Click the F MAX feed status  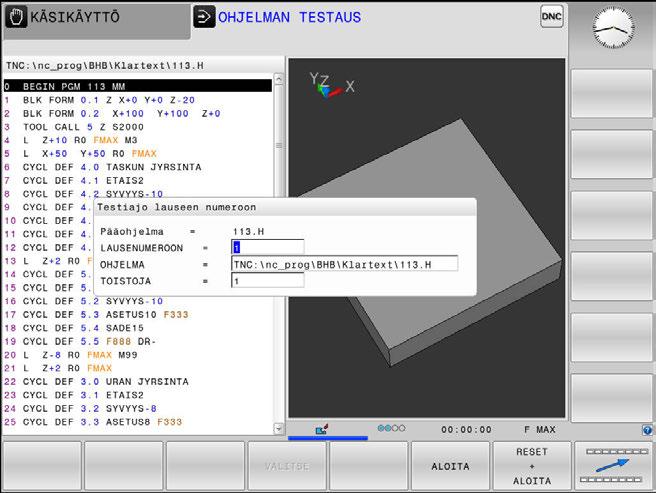540,429
